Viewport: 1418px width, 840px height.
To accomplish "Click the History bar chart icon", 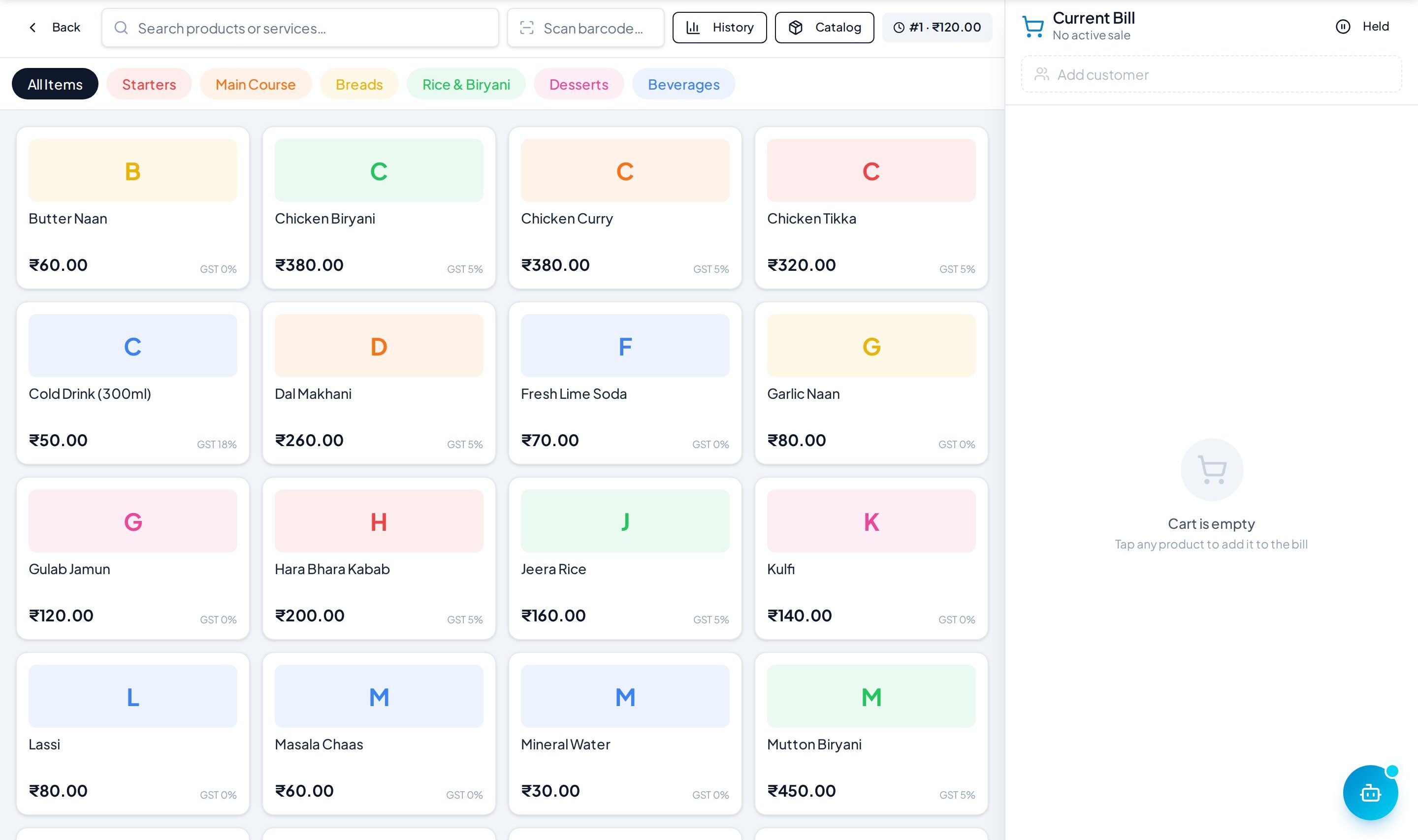I will tap(693, 27).
